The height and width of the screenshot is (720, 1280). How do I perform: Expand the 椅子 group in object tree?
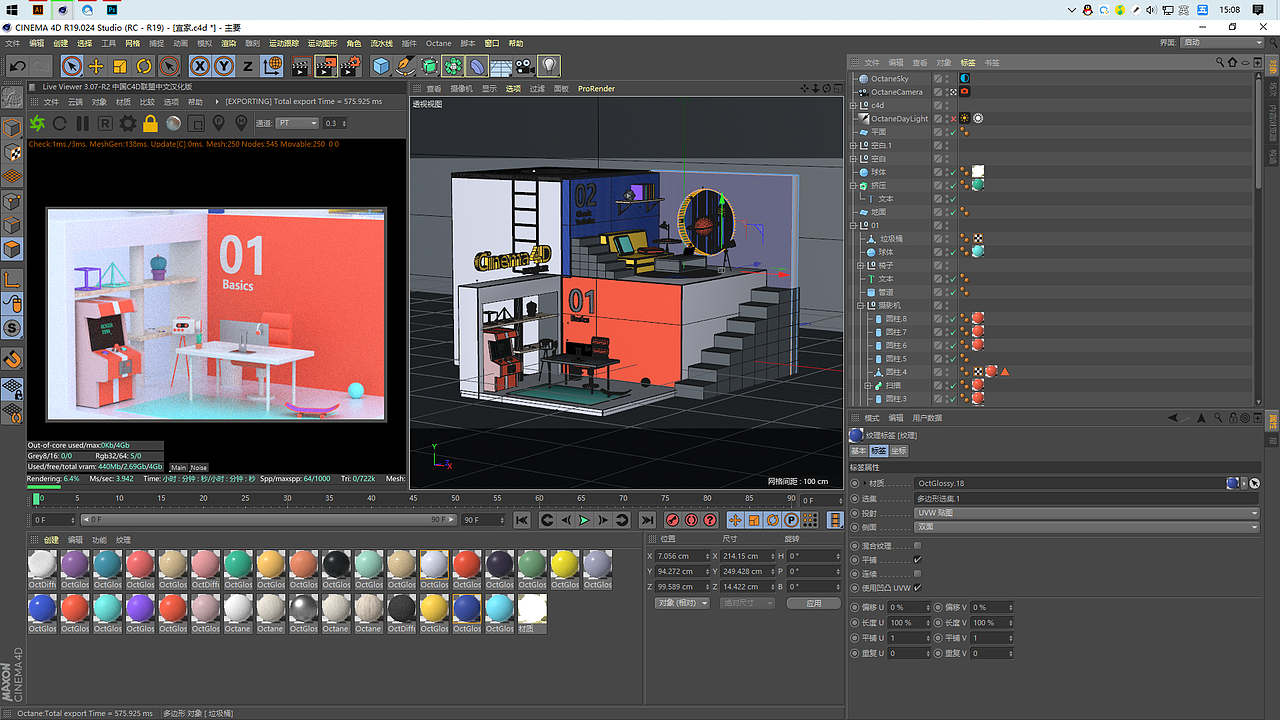[860, 265]
